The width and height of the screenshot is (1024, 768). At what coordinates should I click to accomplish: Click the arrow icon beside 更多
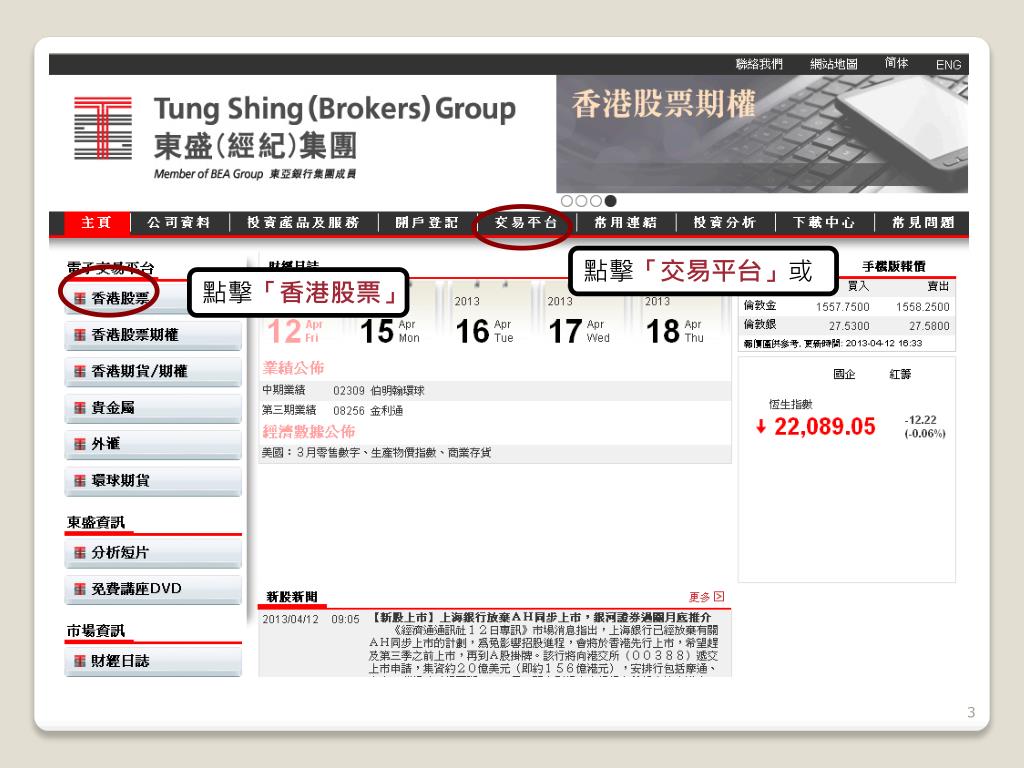(719, 596)
